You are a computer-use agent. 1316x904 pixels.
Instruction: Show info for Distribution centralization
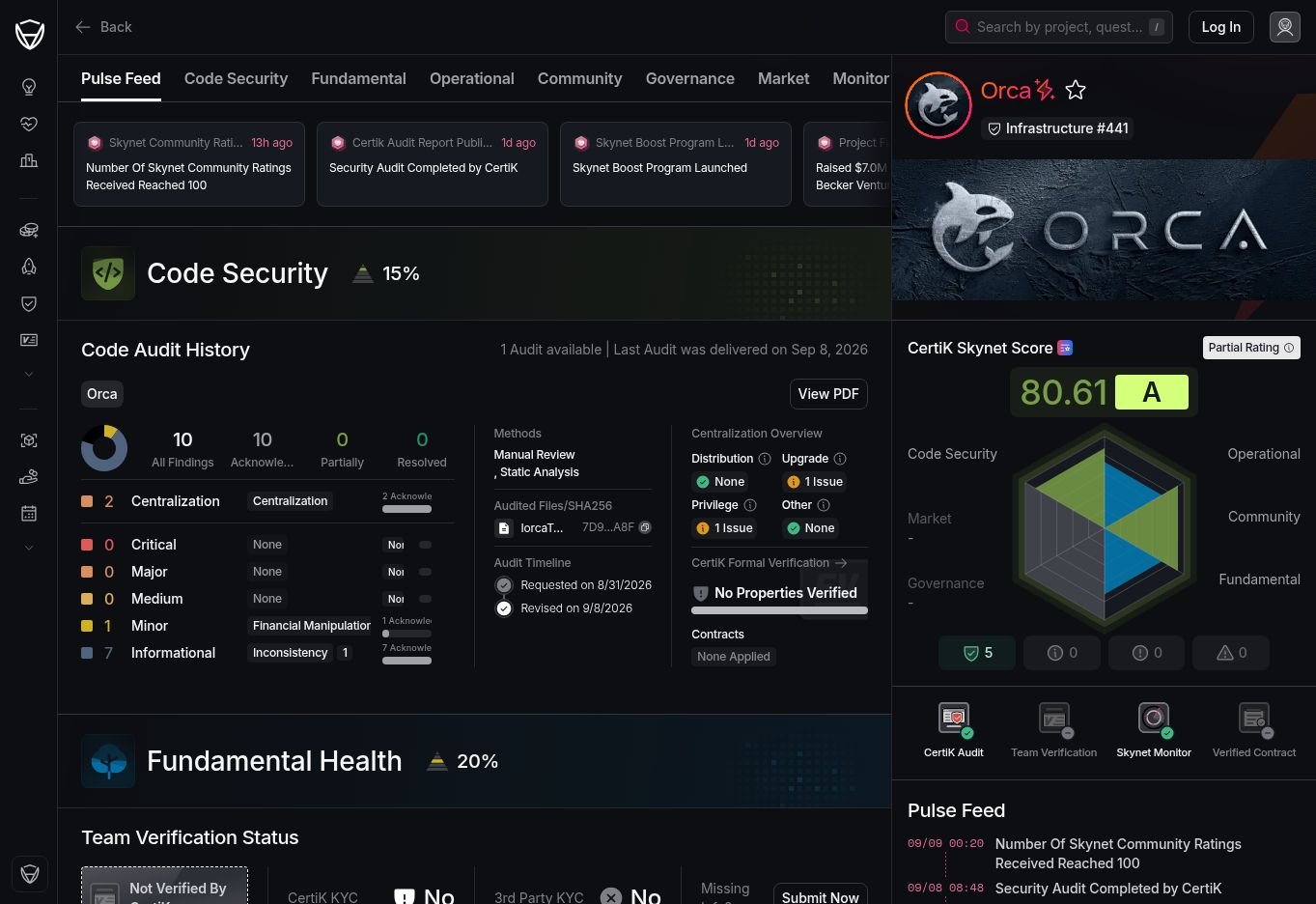pos(765,459)
